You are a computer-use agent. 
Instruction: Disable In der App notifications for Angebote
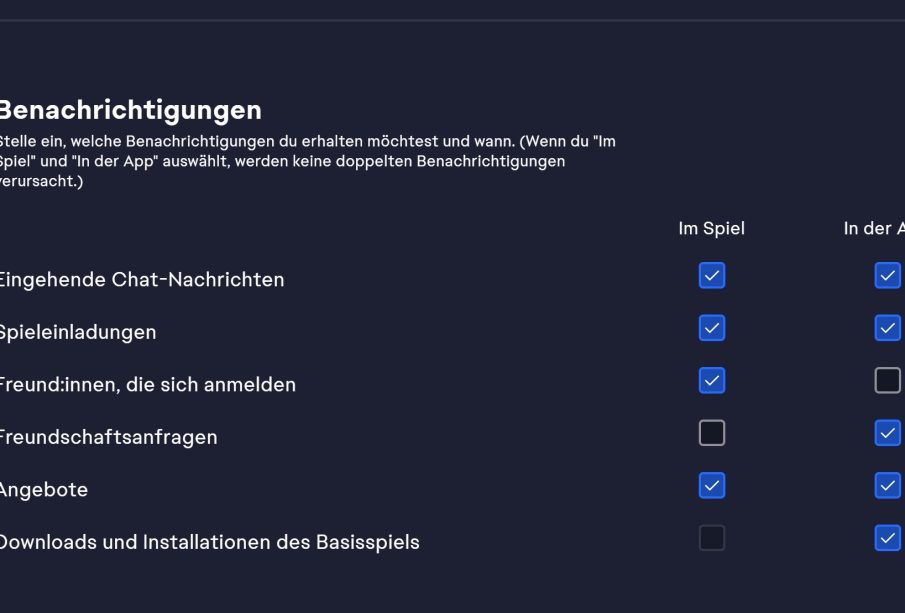(887, 486)
